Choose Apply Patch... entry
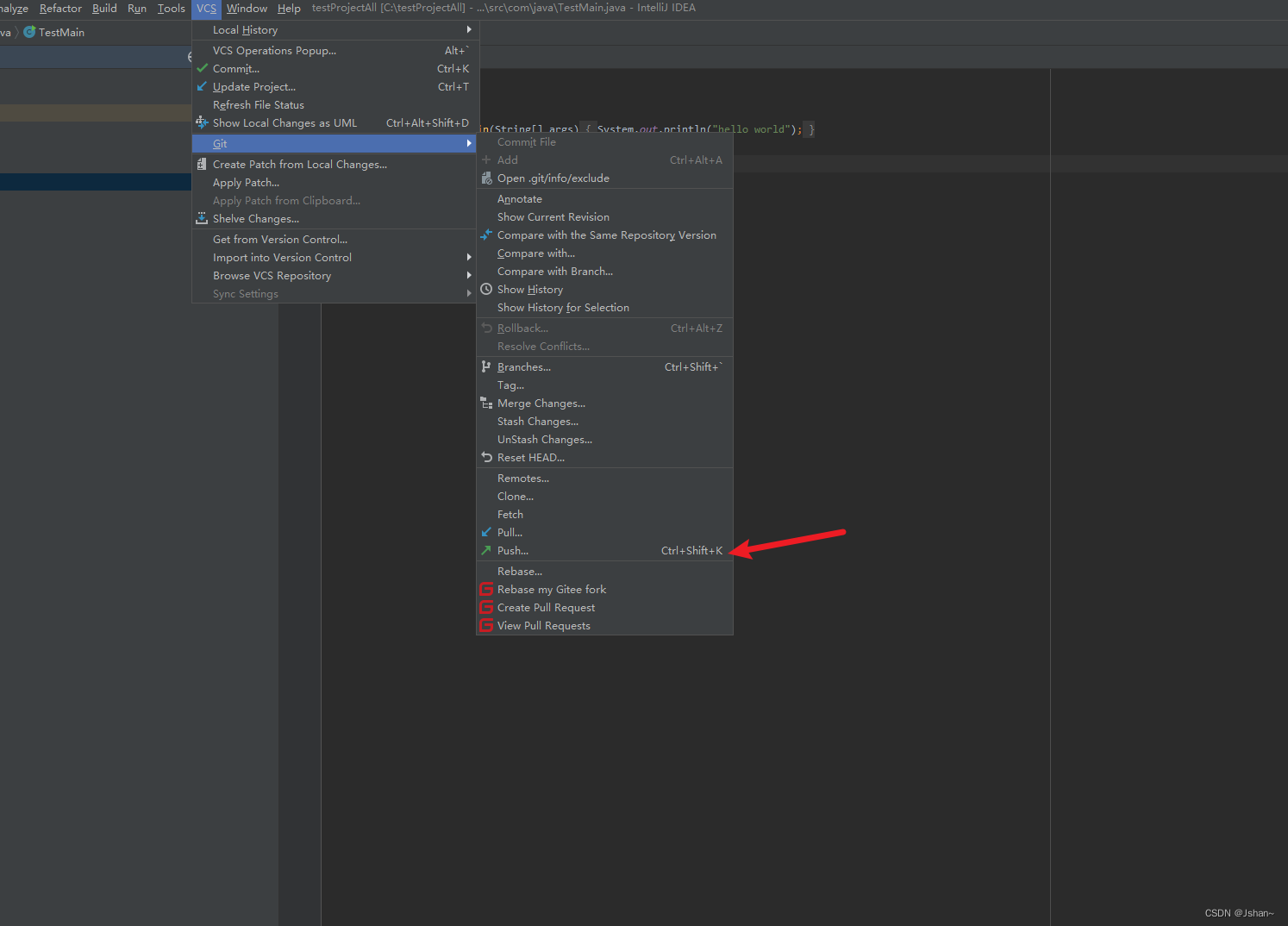The height and width of the screenshot is (926, 1288). pos(335,182)
